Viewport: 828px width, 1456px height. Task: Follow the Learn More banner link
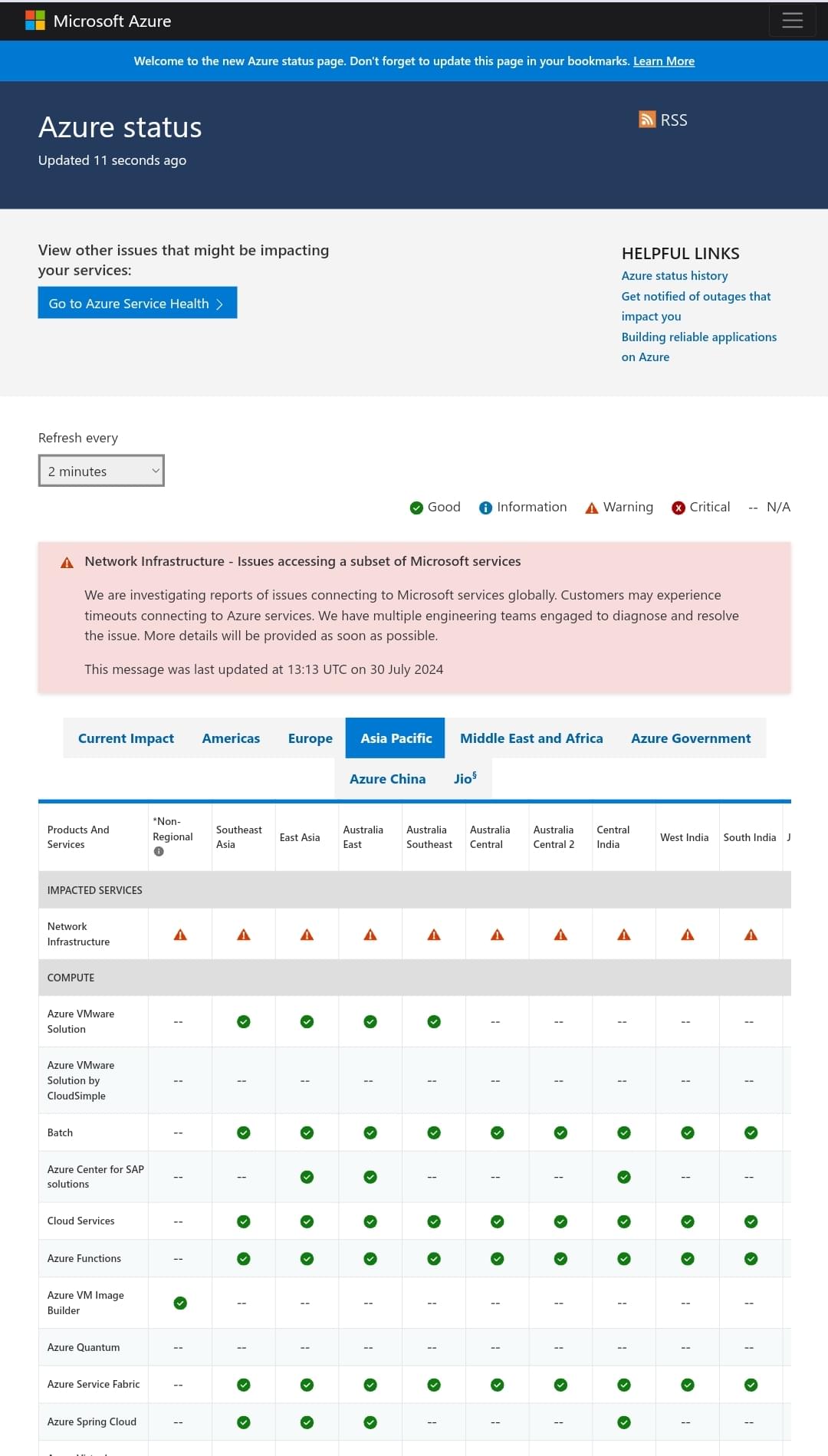[x=664, y=61]
